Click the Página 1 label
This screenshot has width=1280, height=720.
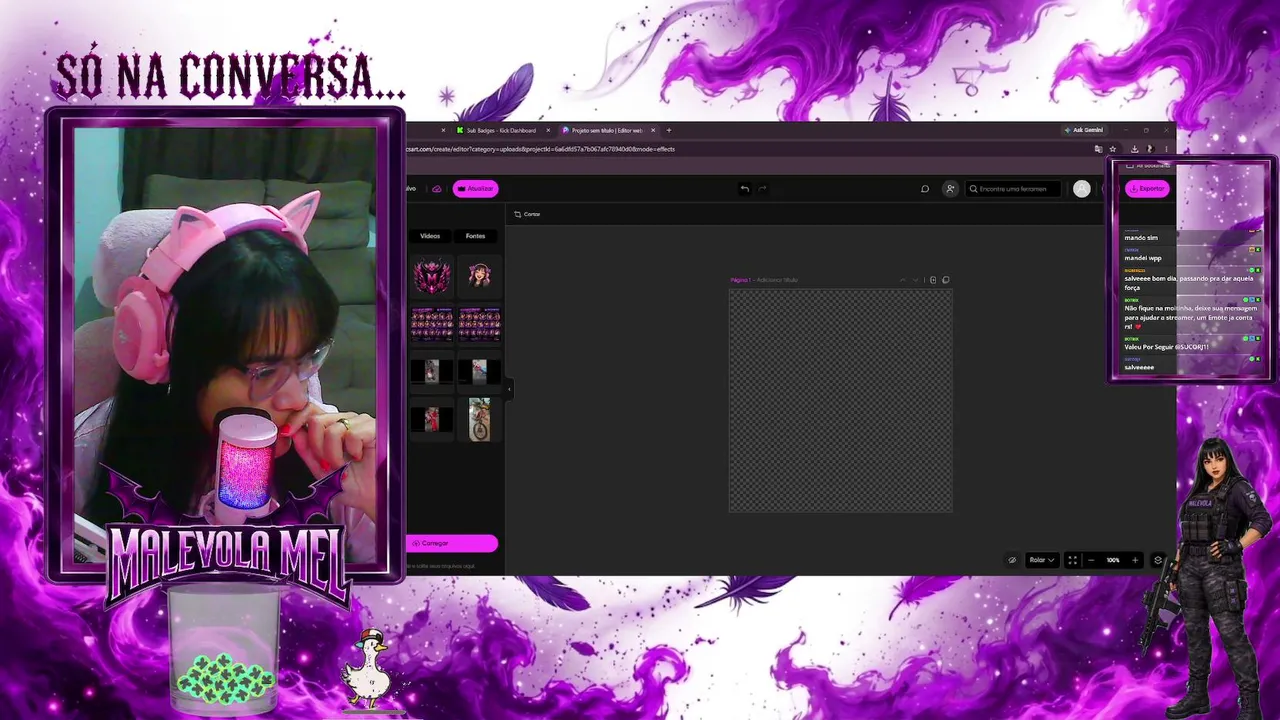click(741, 280)
